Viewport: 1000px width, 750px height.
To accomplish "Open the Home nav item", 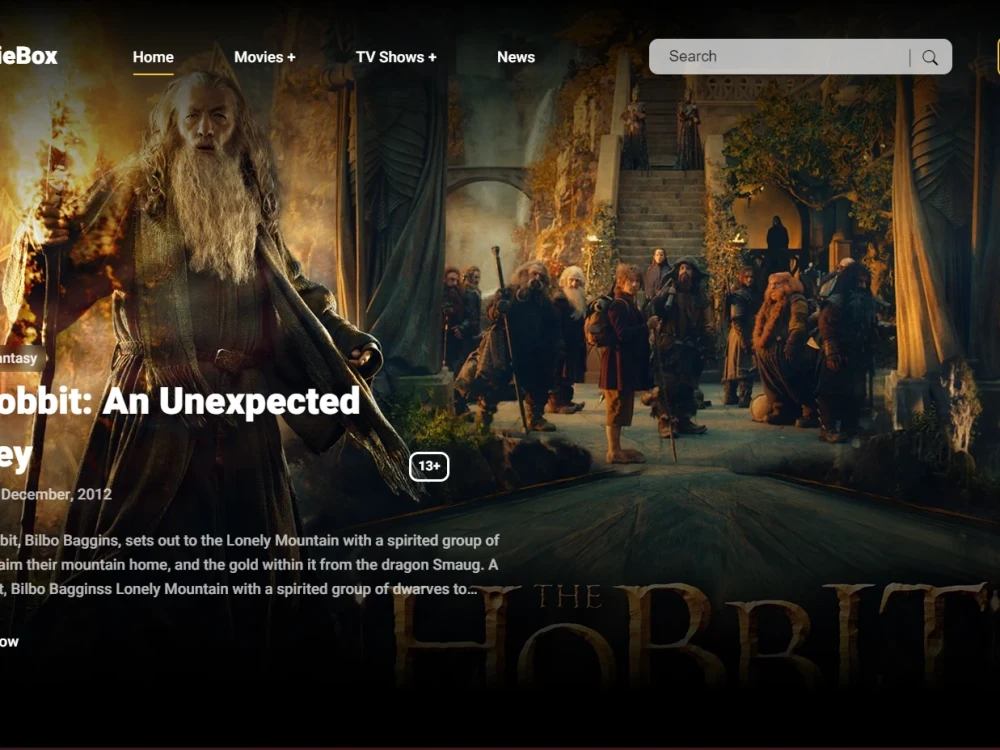I will 153,57.
